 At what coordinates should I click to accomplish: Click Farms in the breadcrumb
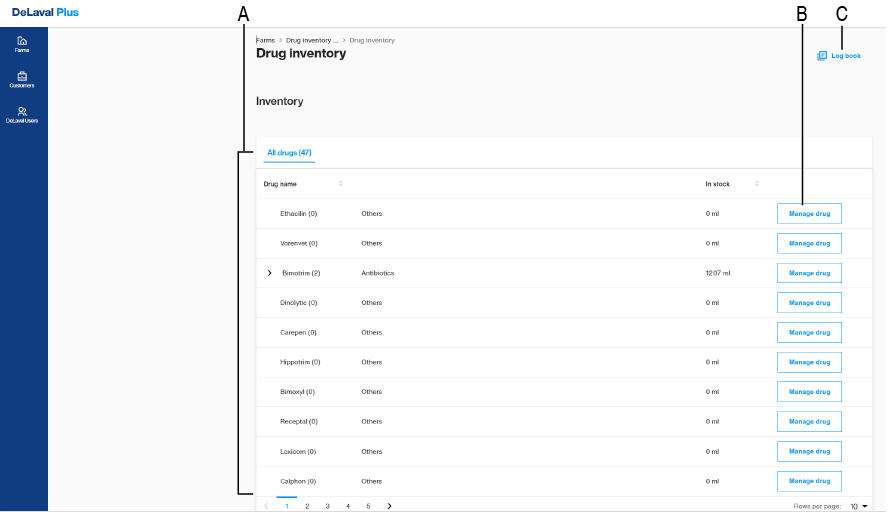tap(266, 40)
